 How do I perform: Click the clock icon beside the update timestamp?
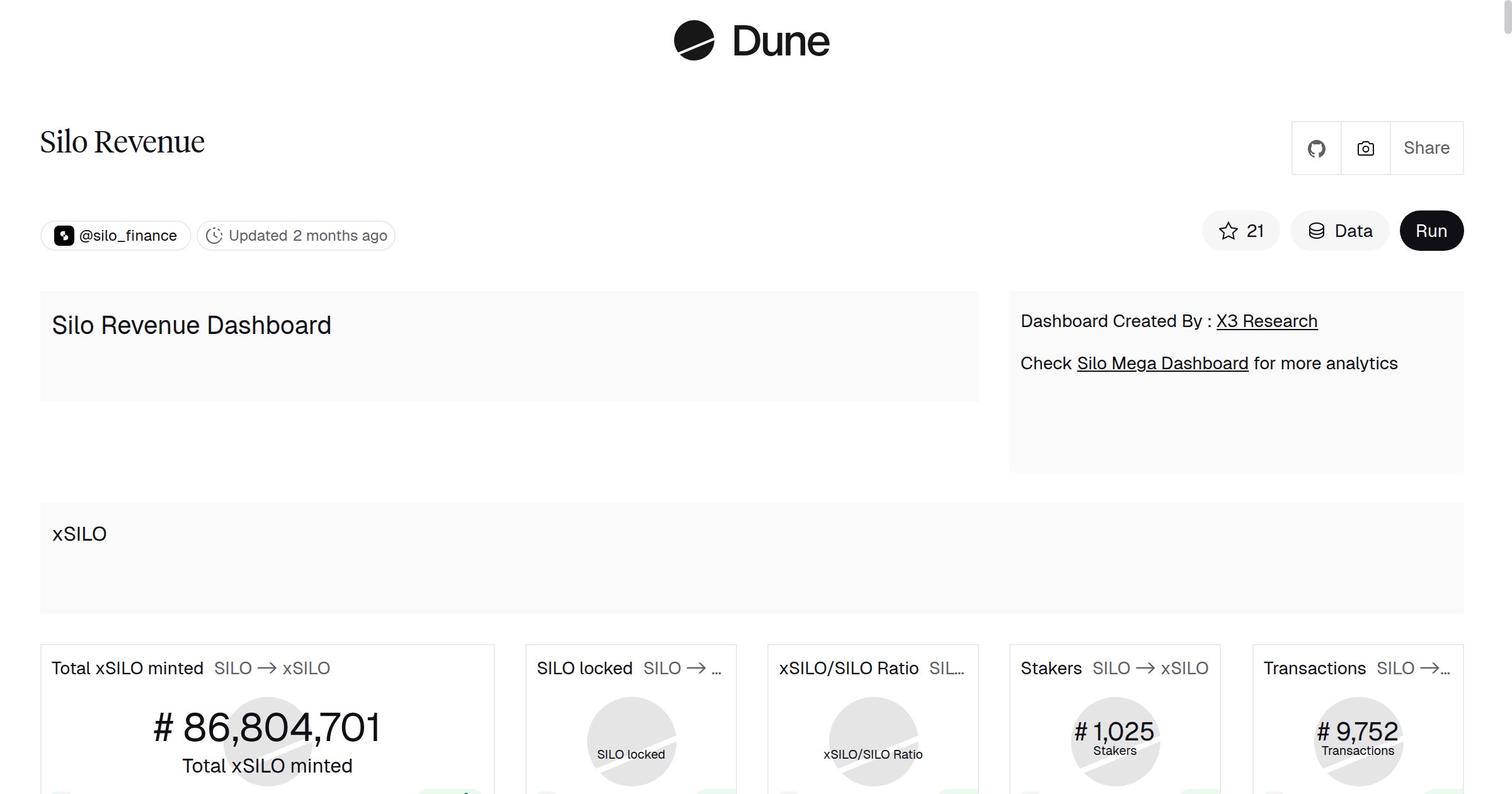point(214,235)
